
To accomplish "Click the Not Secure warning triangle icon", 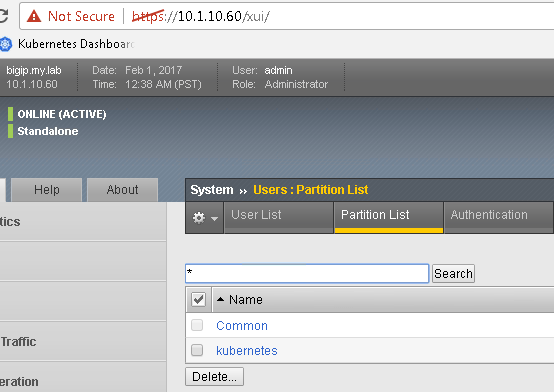I will tap(34, 16).
